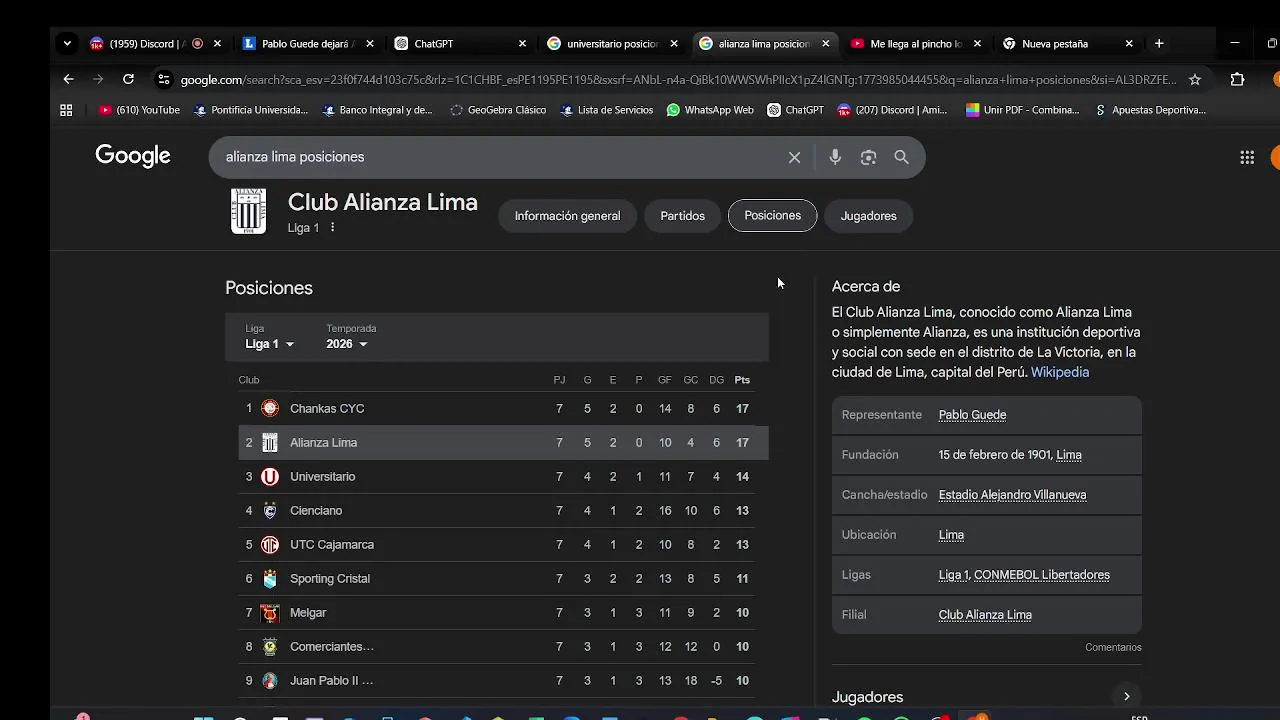Viewport: 1280px width, 720px height.
Task: Open the bookmarks apps grid icon
Action: click(66, 110)
